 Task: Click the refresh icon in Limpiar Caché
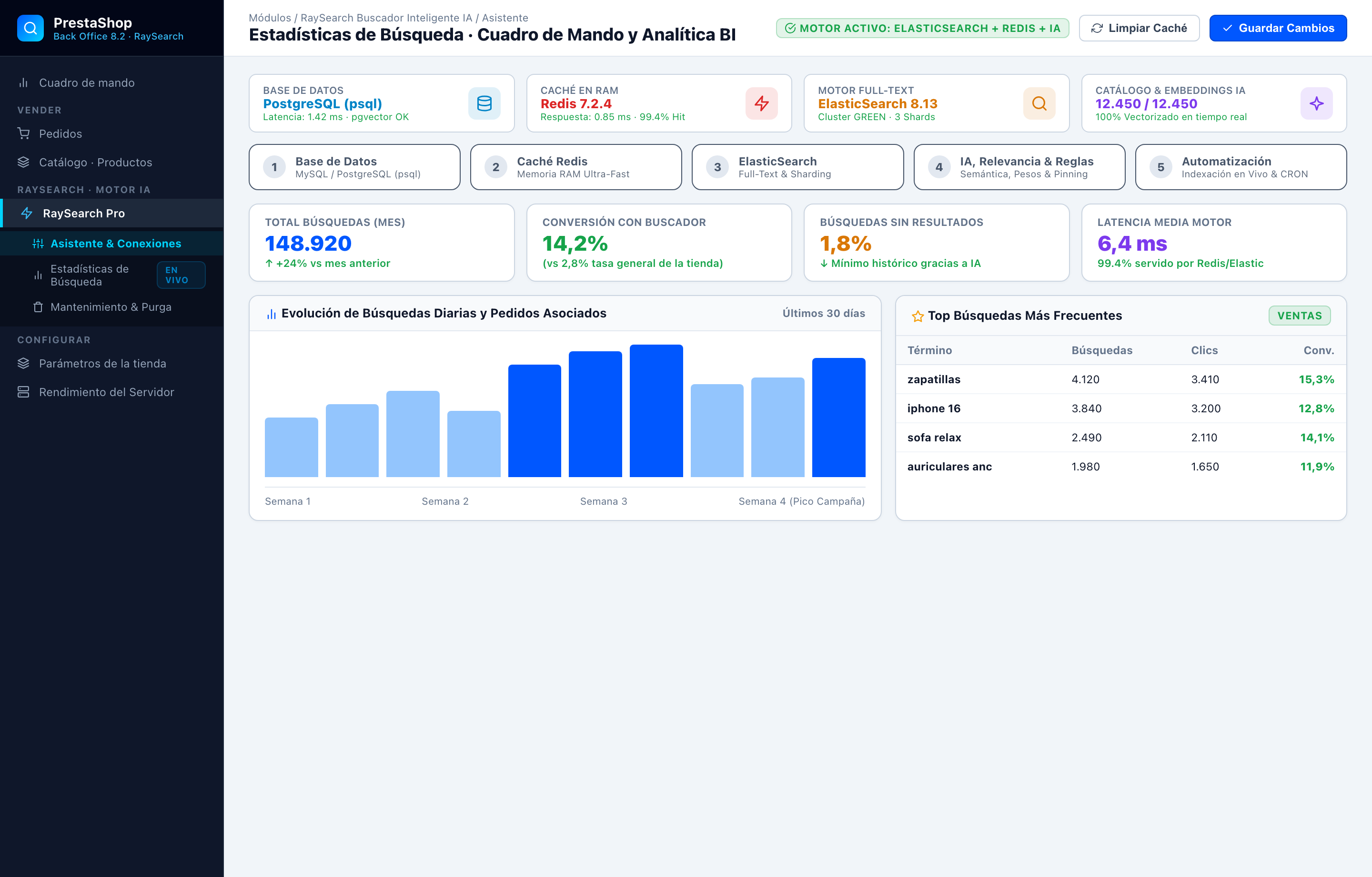(1097, 28)
